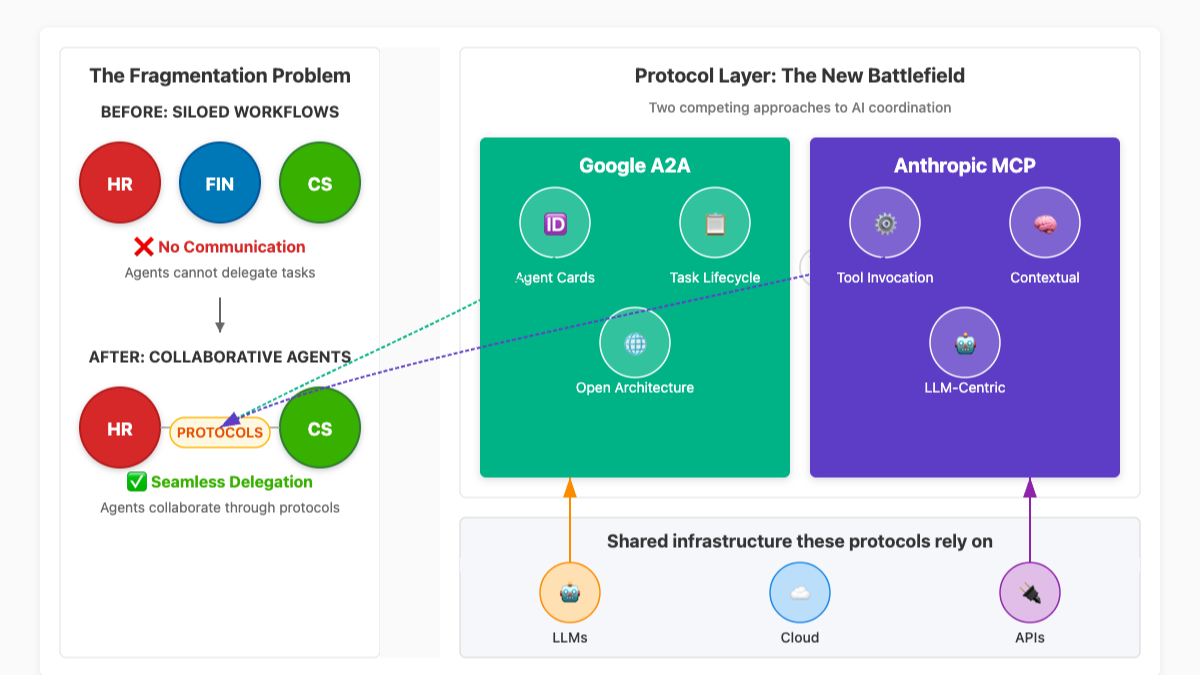This screenshot has height=675, width=1200.
Task: Click the HR circle in Collaborative Agents
Action: (x=120, y=428)
